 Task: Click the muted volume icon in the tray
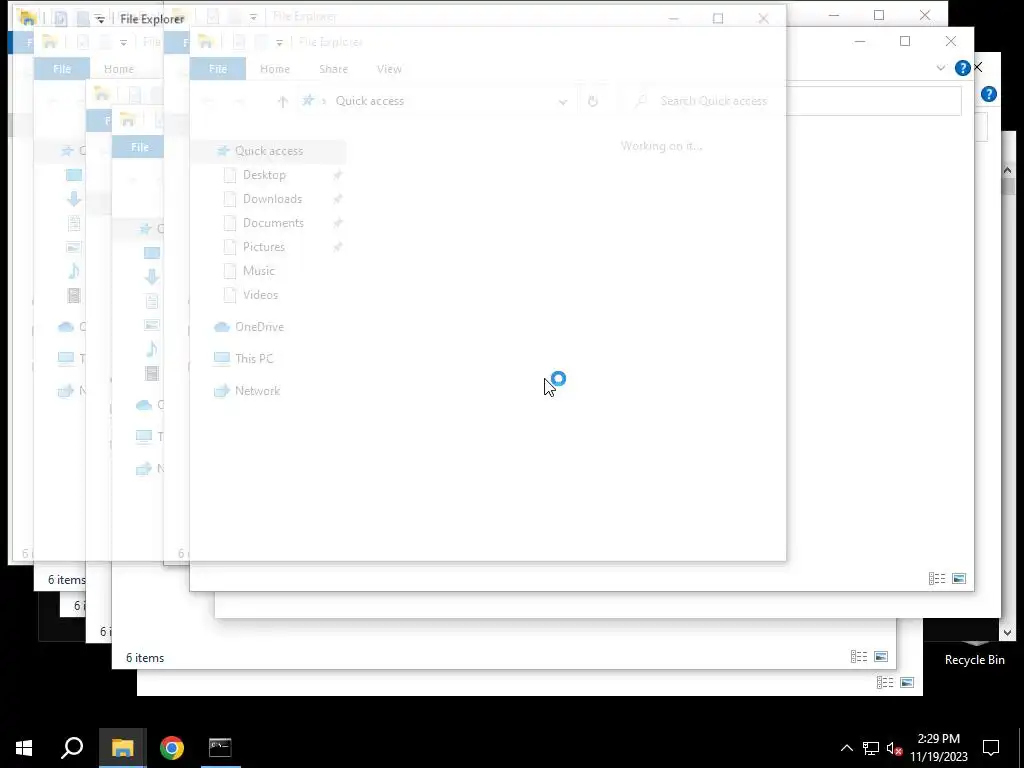[x=895, y=748]
